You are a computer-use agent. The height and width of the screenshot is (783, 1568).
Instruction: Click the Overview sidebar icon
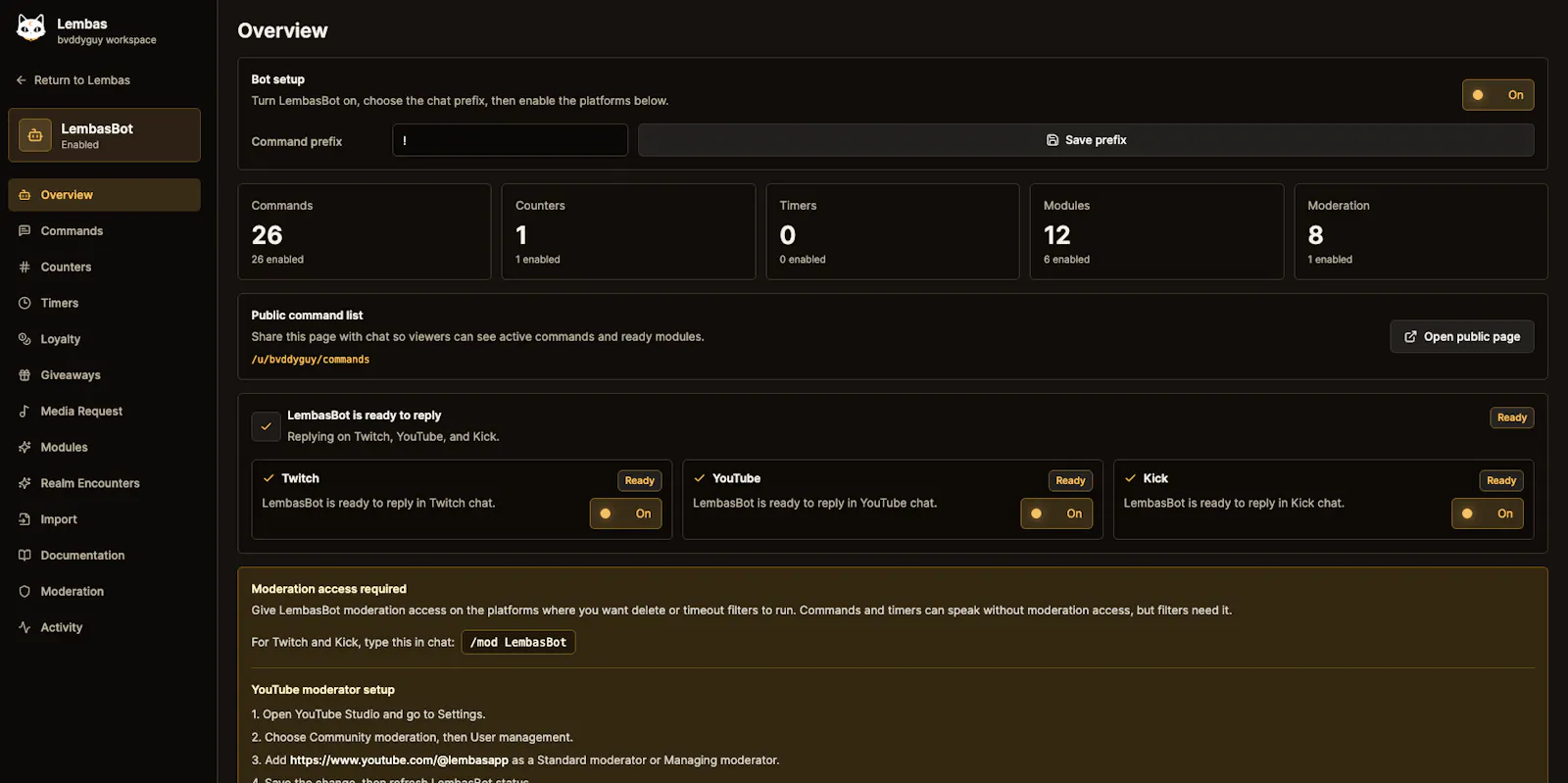pyautogui.click(x=24, y=195)
